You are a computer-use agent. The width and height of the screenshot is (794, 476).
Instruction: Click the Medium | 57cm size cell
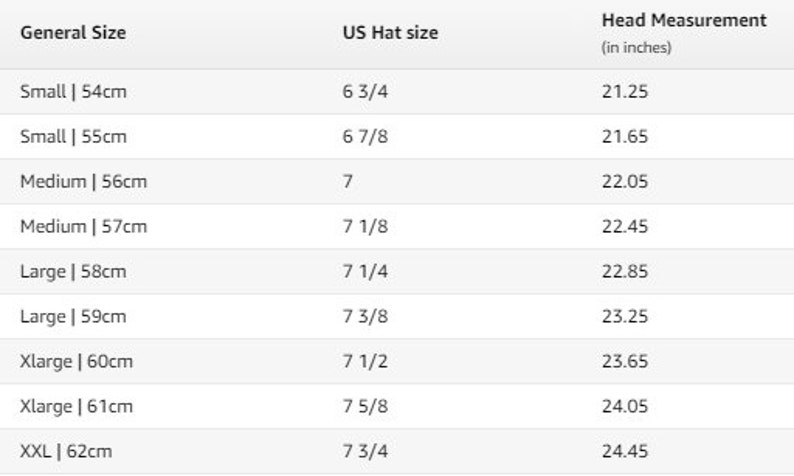tap(84, 227)
